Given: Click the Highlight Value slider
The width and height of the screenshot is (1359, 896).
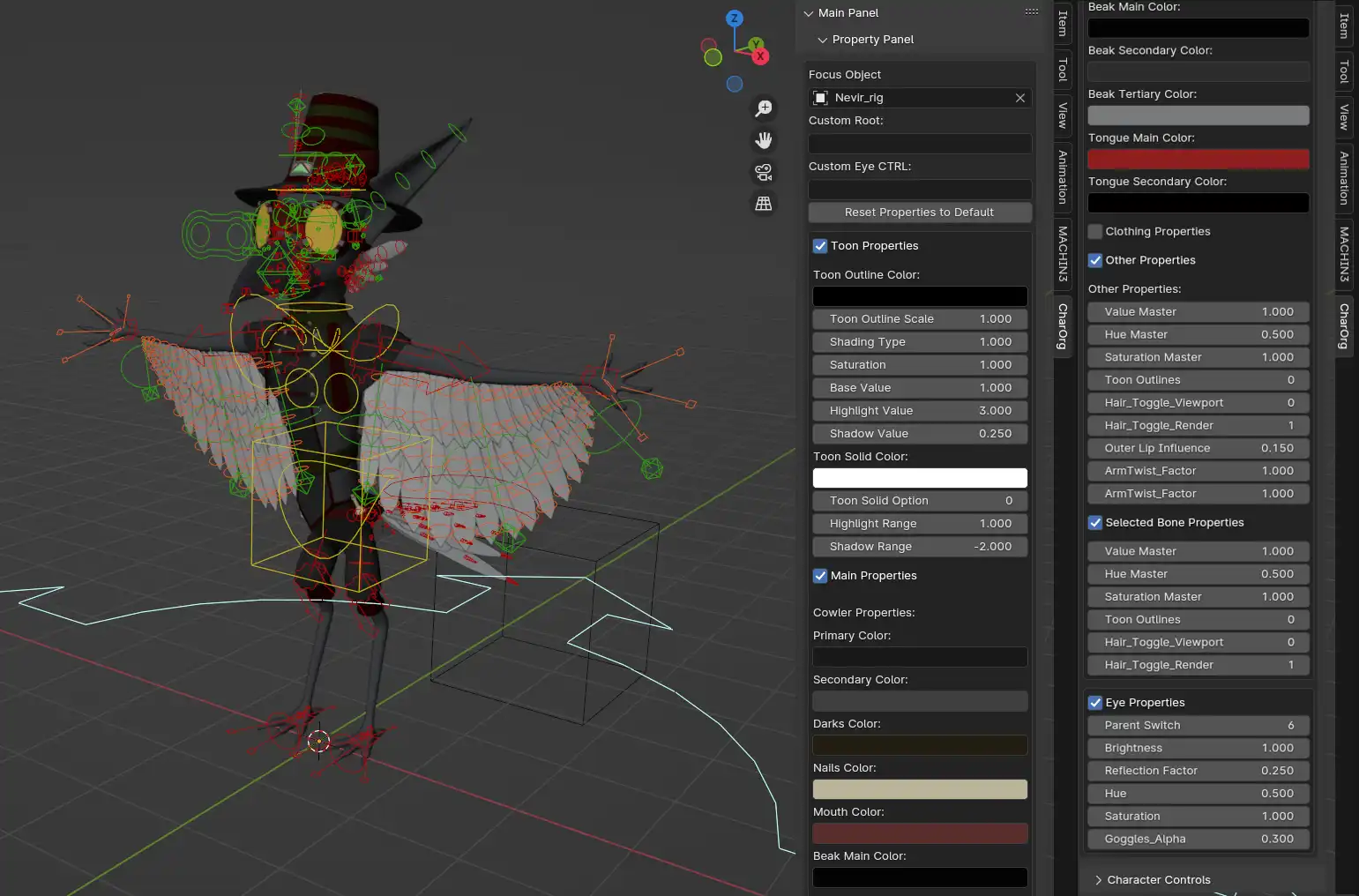Looking at the screenshot, I should tap(920, 411).
